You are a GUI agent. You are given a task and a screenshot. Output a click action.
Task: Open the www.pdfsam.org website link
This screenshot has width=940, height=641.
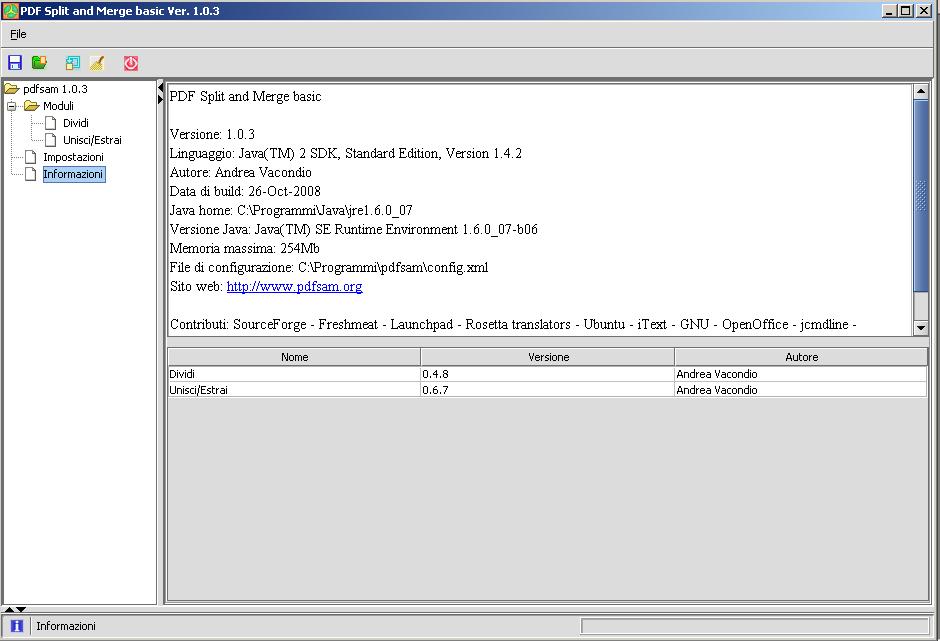(x=294, y=287)
